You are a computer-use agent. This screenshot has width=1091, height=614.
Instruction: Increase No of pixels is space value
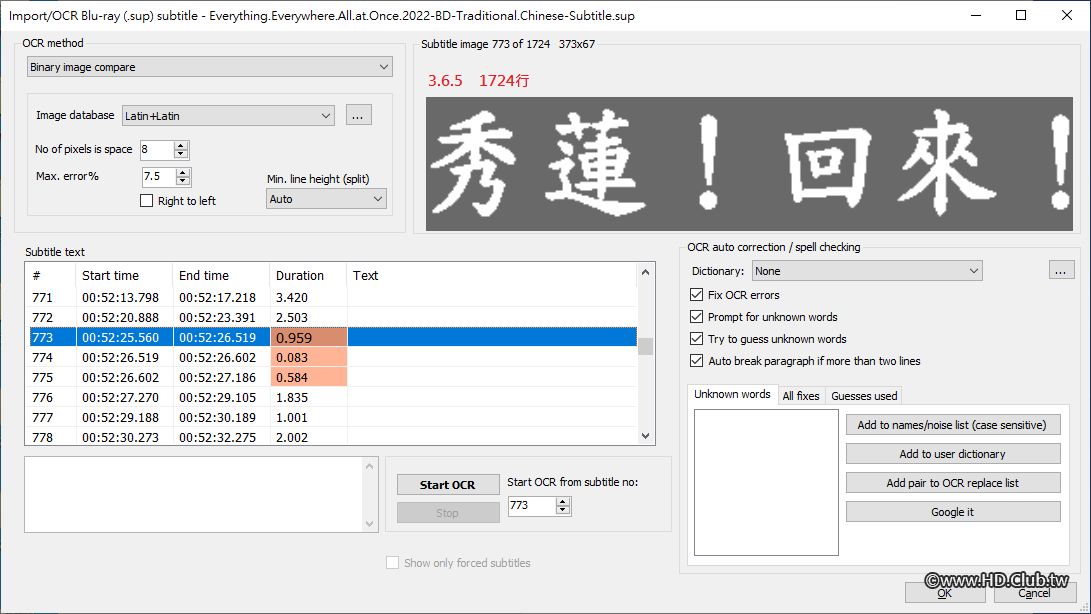181,145
